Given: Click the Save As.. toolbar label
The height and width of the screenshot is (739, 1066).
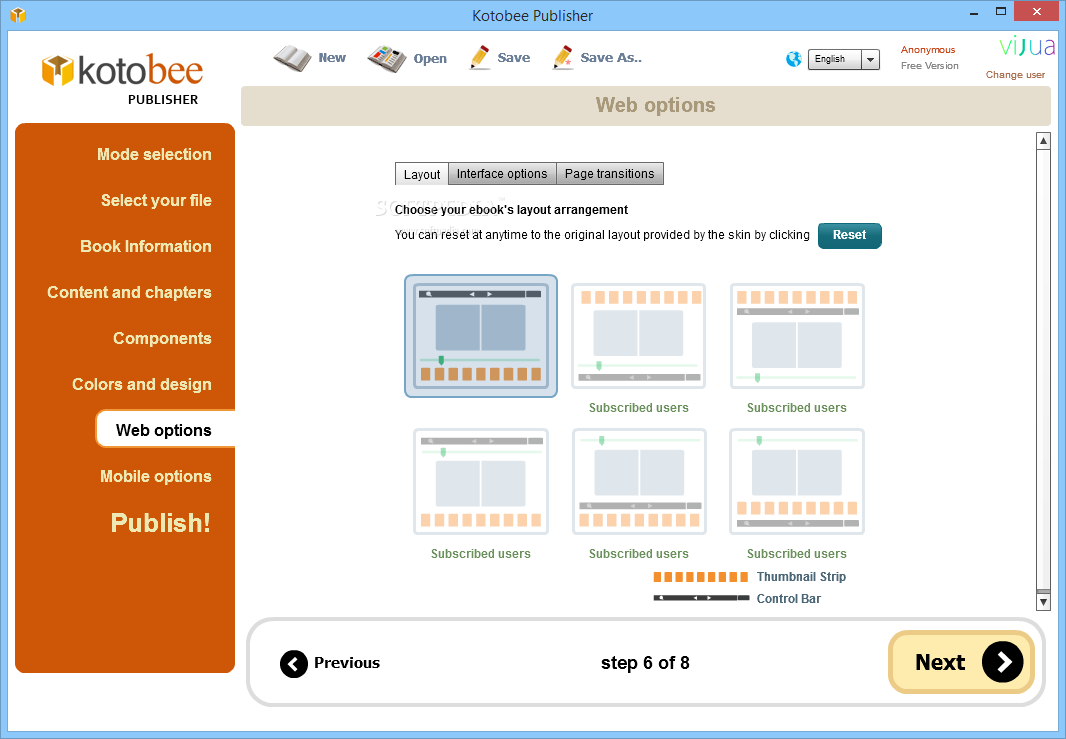Looking at the screenshot, I should point(611,58).
